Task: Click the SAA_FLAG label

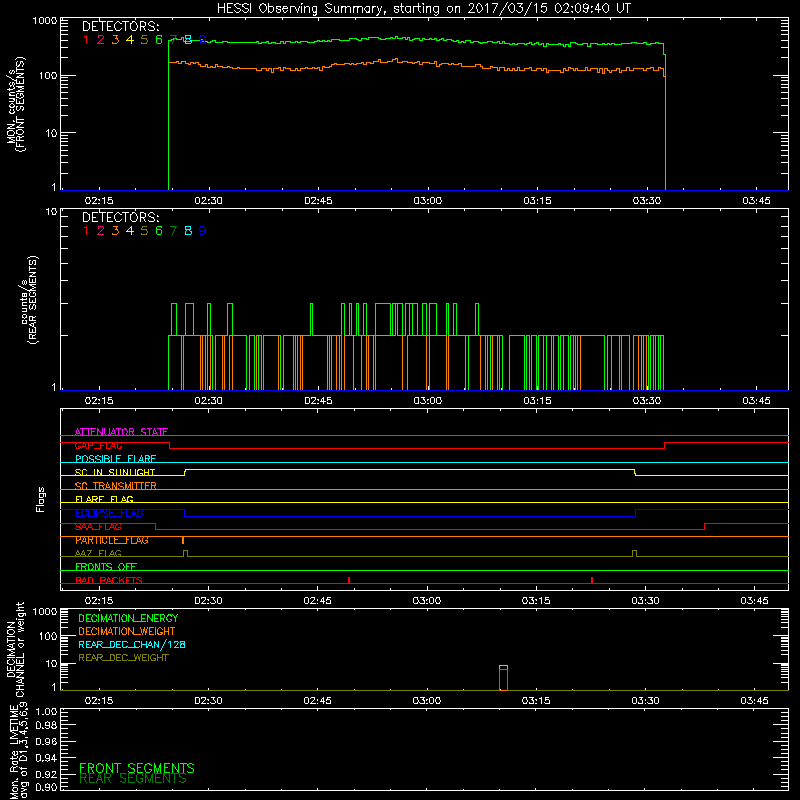Action: [x=98, y=527]
